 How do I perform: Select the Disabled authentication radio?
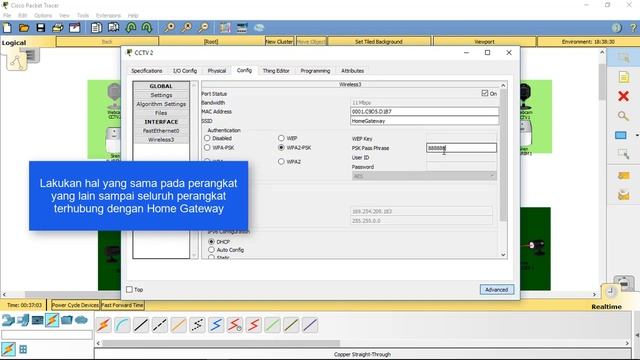pyautogui.click(x=207, y=138)
